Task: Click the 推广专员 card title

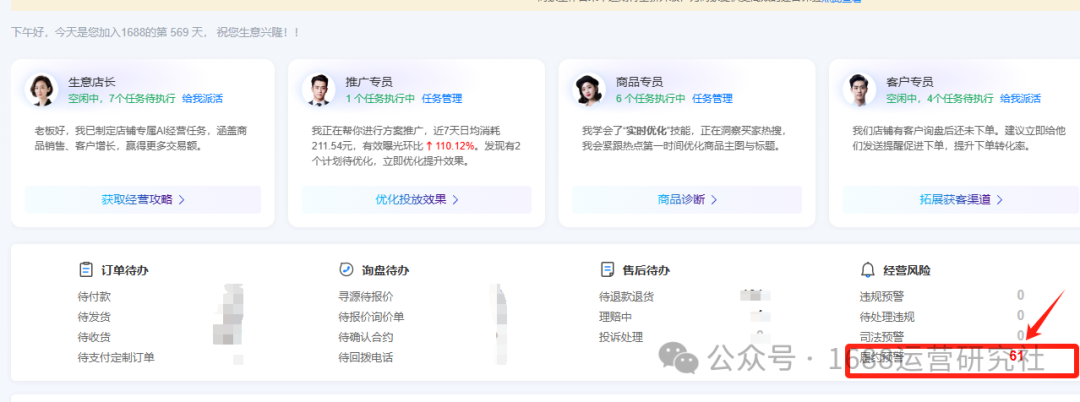Action: tap(369, 82)
